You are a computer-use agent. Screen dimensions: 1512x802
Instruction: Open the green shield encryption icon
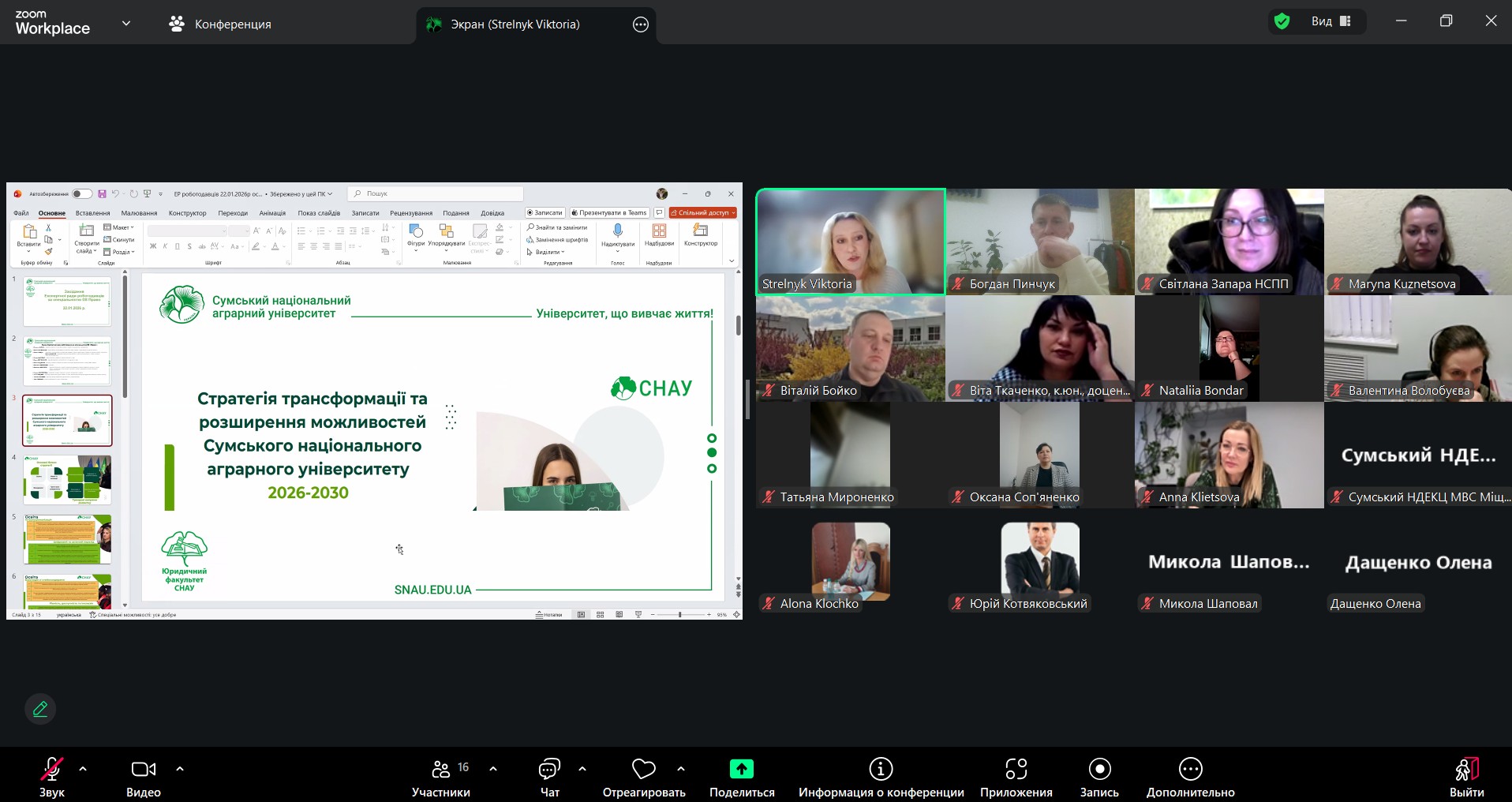click(x=1282, y=21)
